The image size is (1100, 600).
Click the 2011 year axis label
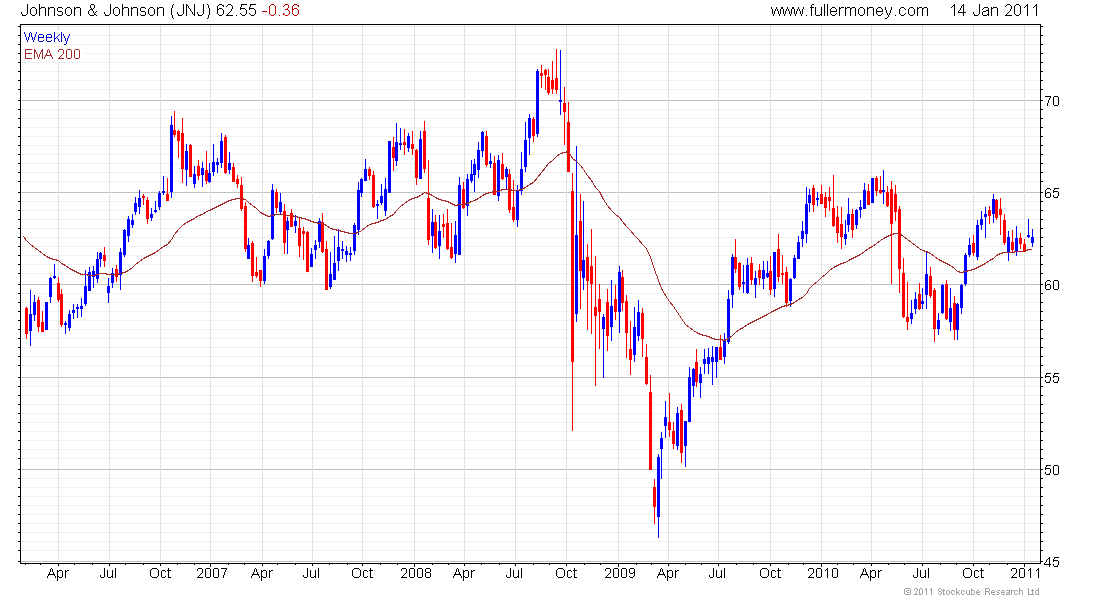pos(1025,573)
